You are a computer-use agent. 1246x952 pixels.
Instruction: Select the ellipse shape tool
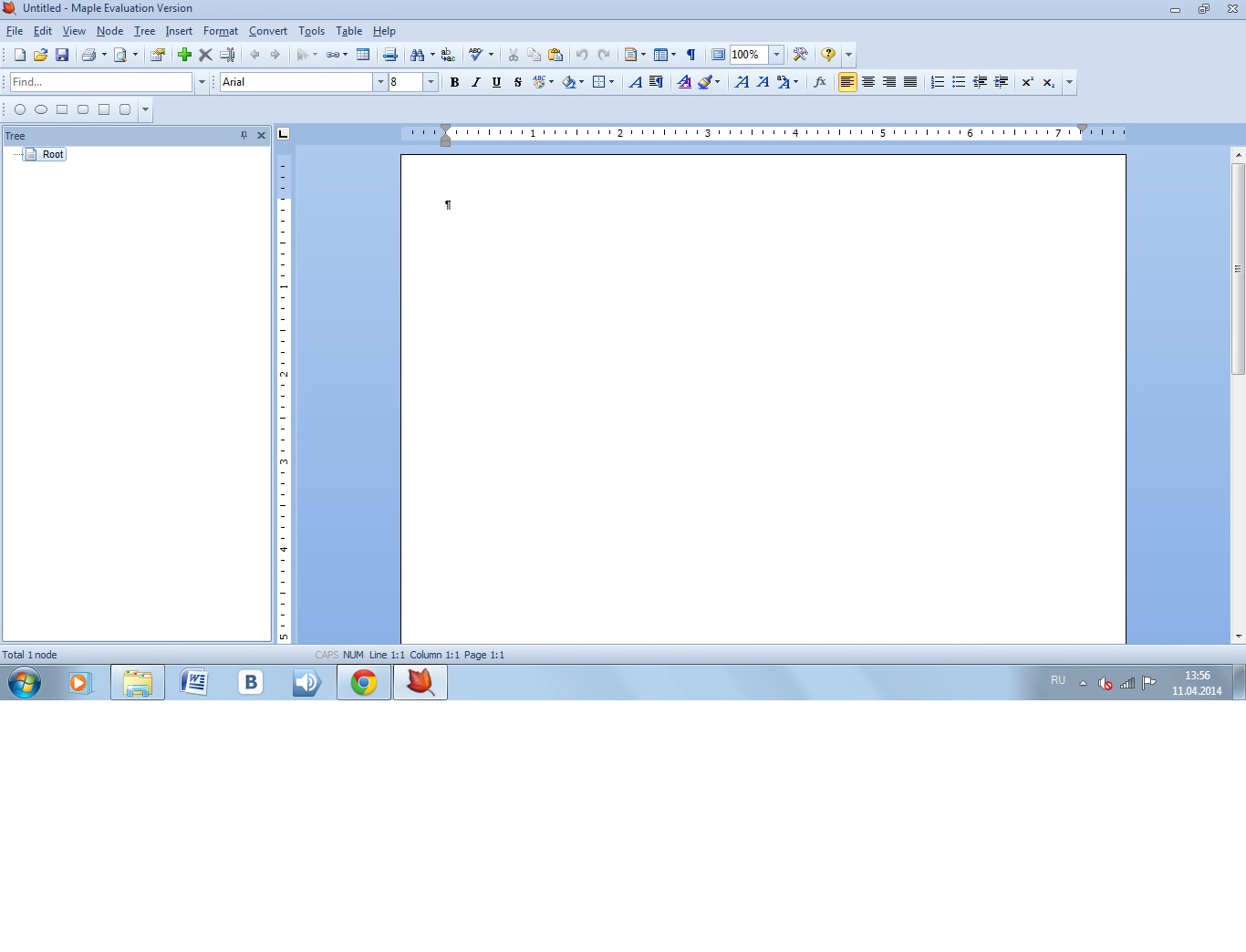click(41, 109)
